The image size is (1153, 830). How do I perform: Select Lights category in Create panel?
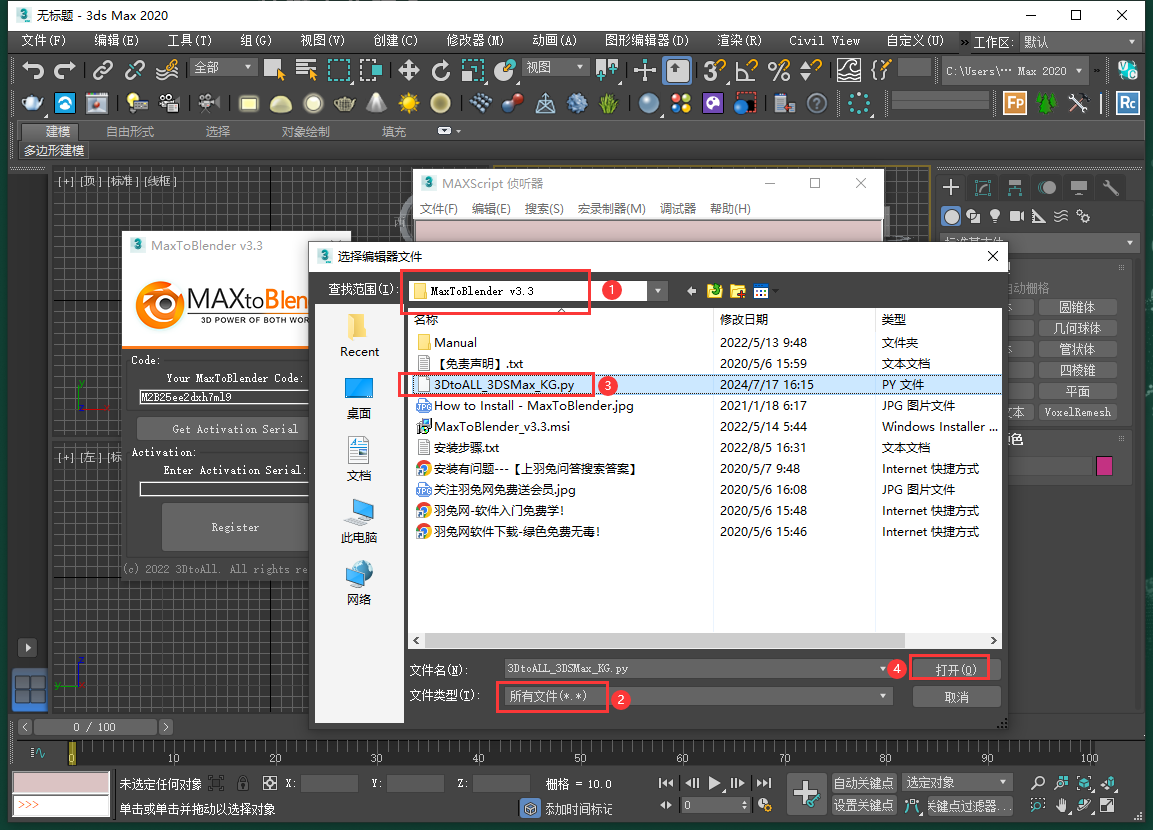click(x=995, y=216)
